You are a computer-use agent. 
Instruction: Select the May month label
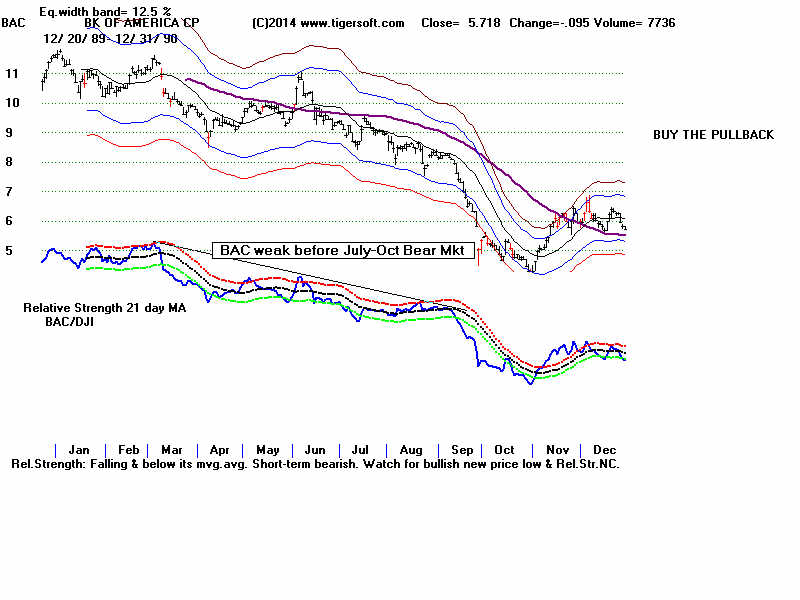(x=268, y=450)
